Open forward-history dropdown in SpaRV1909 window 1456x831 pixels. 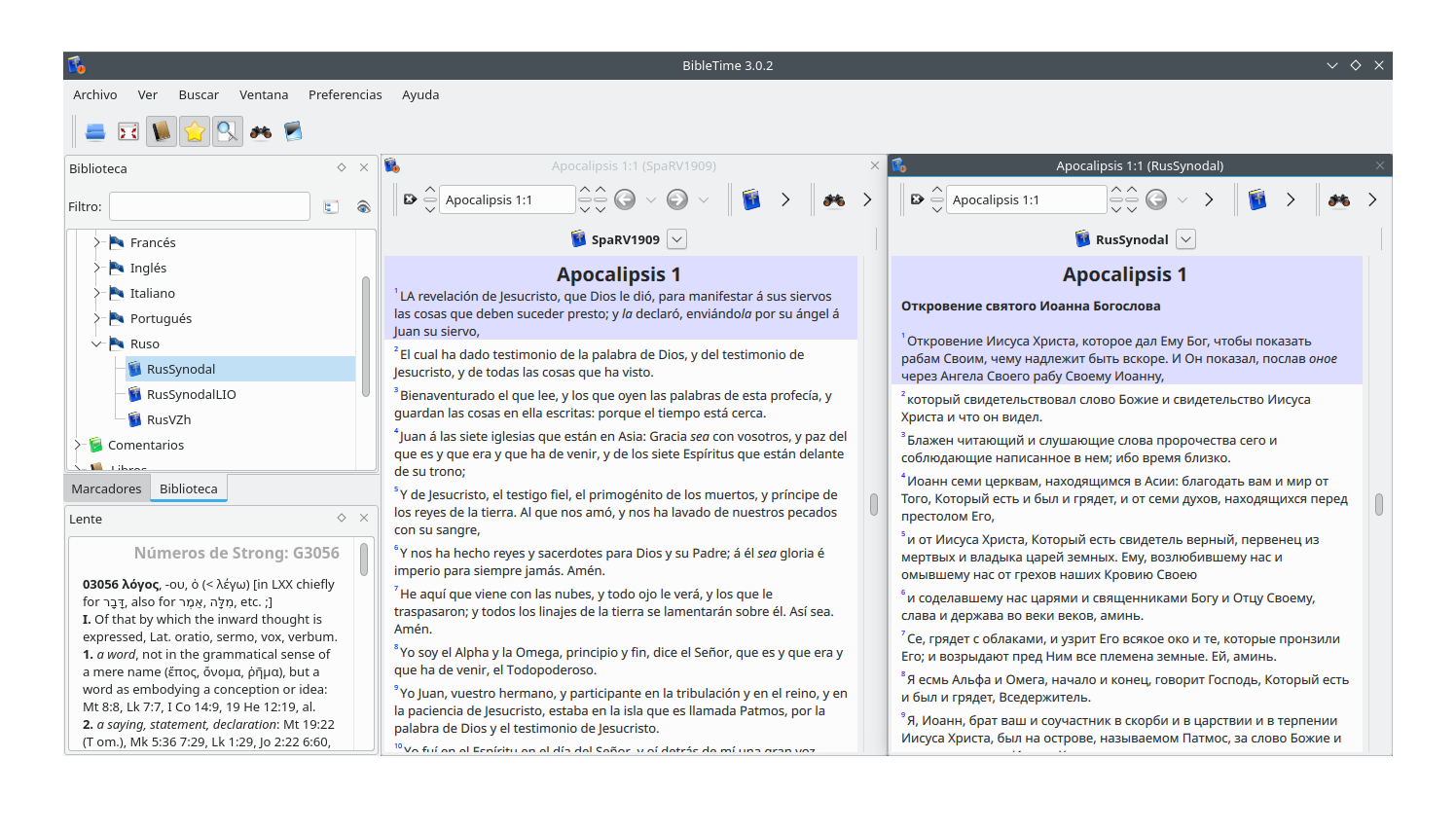point(704,199)
